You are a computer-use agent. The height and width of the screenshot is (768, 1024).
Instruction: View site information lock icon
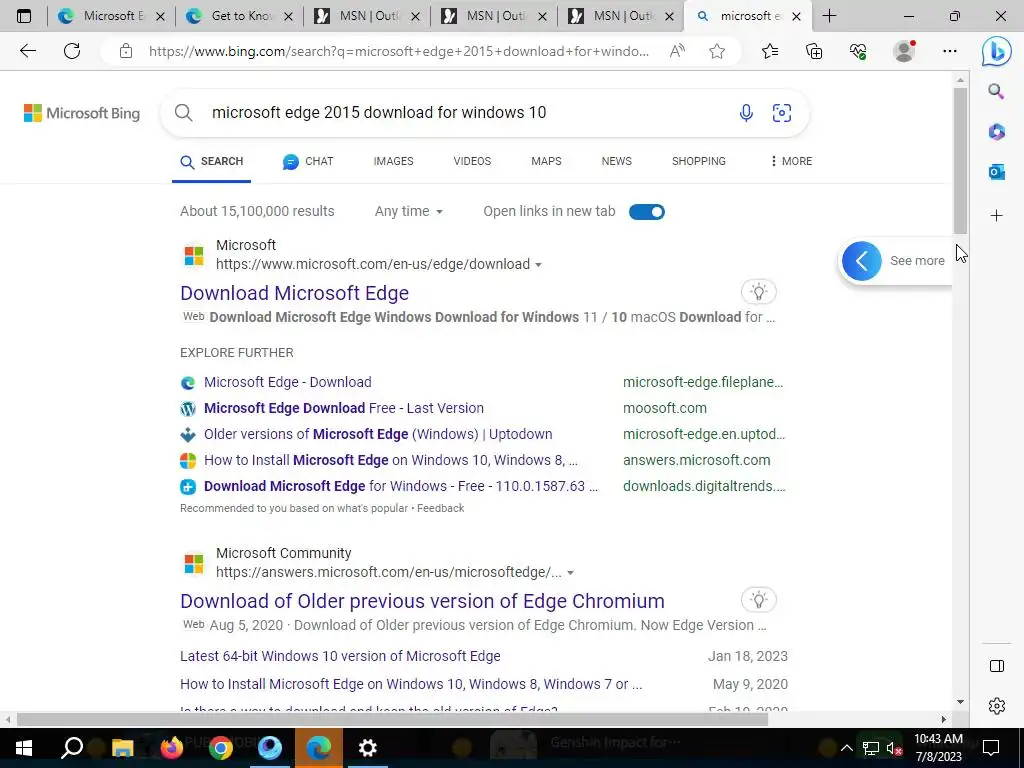click(x=126, y=51)
